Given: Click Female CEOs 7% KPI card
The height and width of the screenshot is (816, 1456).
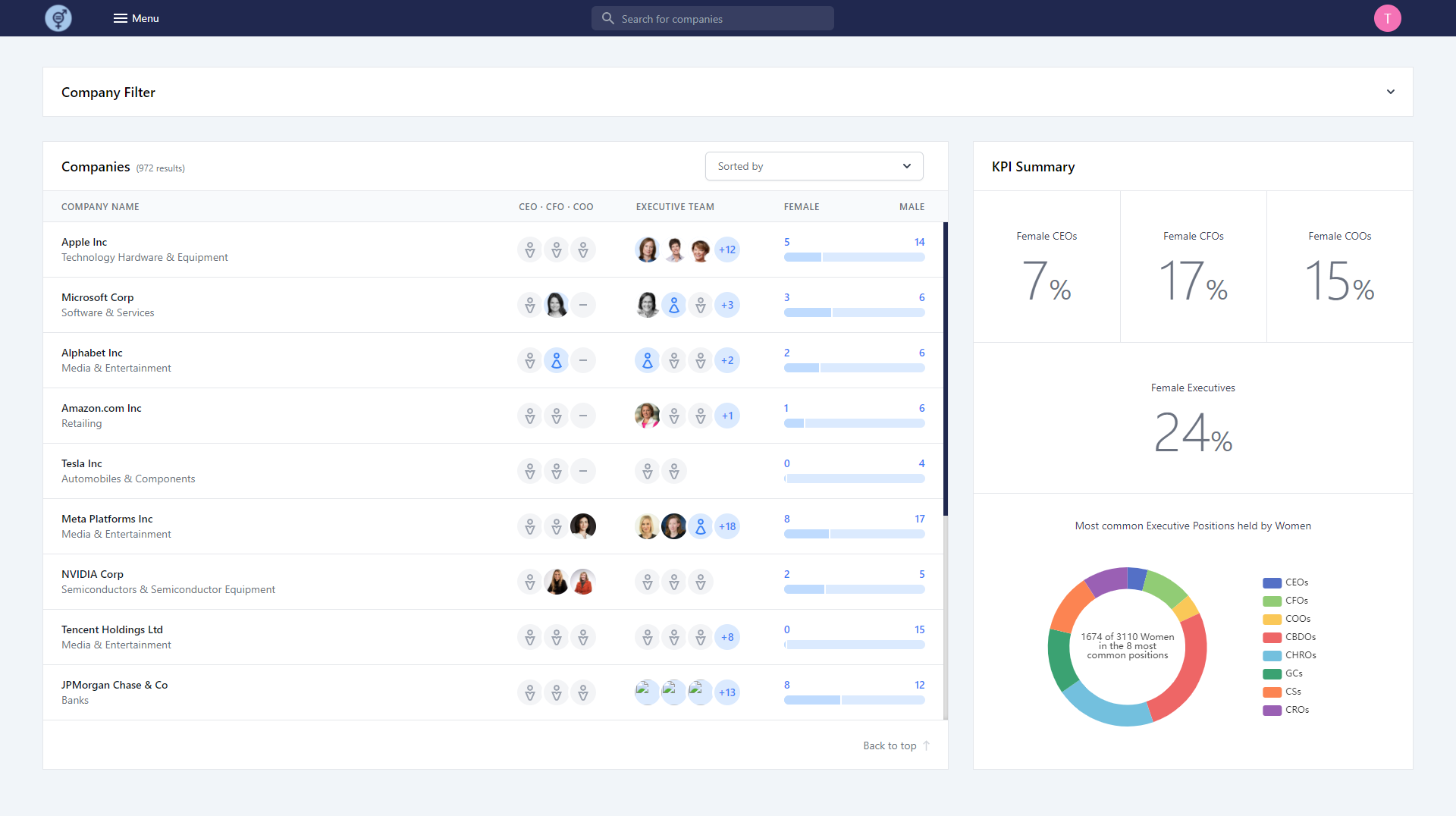Looking at the screenshot, I should point(1046,266).
